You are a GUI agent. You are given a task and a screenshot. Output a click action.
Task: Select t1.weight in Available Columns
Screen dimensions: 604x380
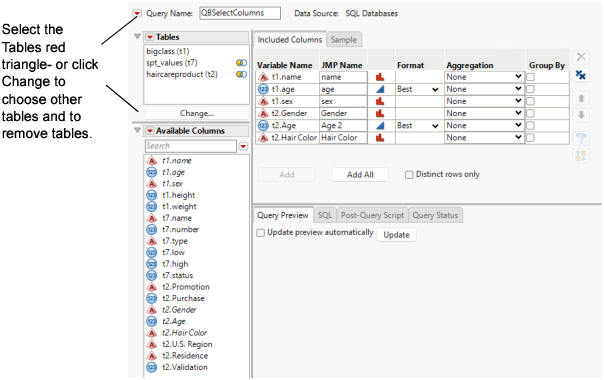[179, 207]
